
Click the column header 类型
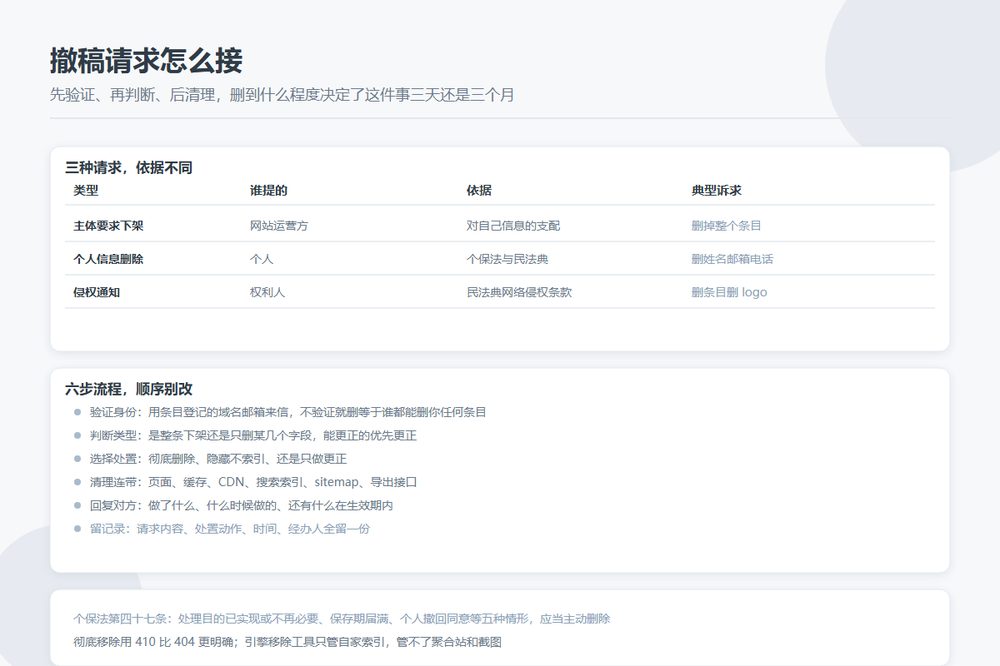click(86, 190)
